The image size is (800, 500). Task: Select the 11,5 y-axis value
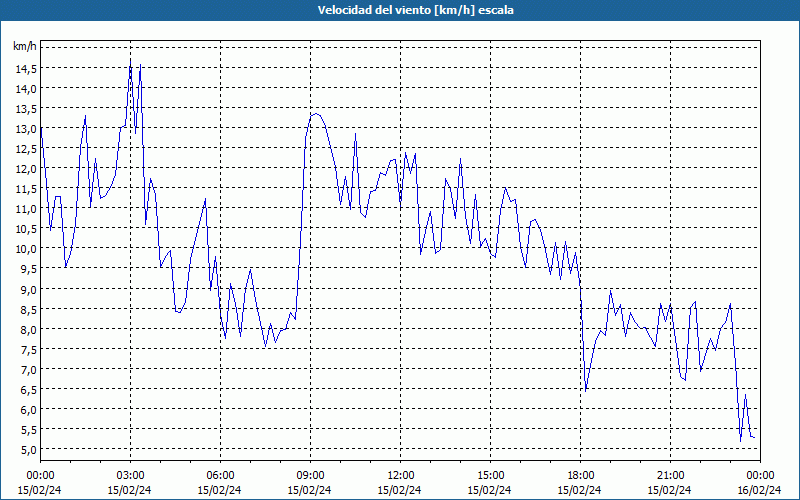point(26,188)
